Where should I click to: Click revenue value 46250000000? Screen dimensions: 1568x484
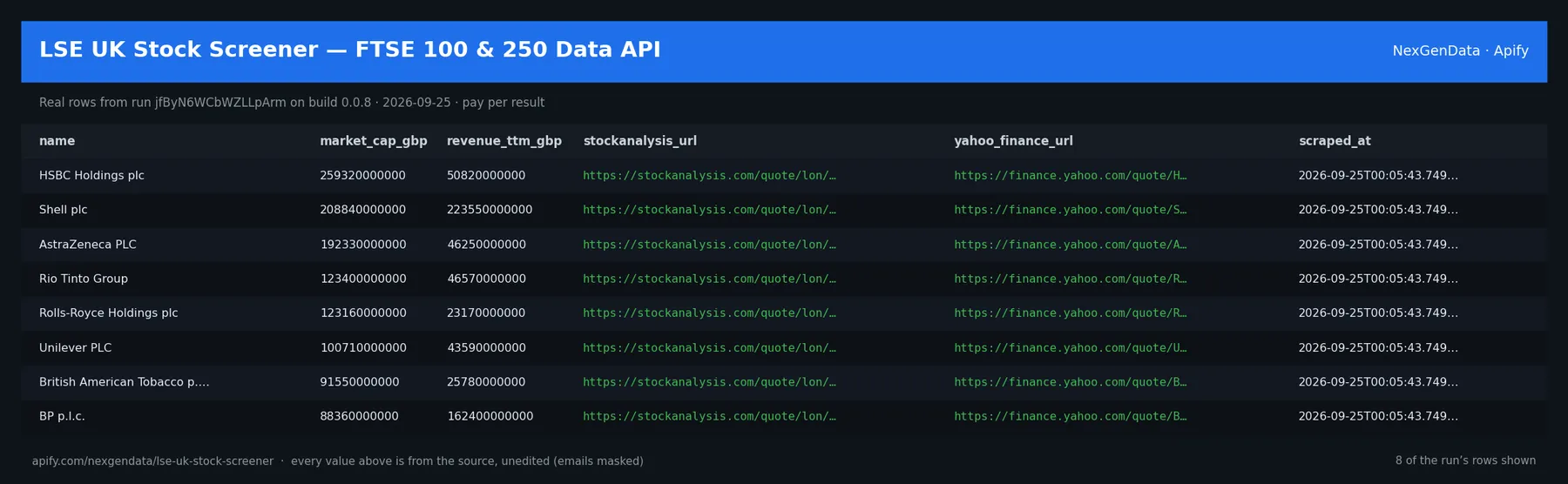point(486,245)
